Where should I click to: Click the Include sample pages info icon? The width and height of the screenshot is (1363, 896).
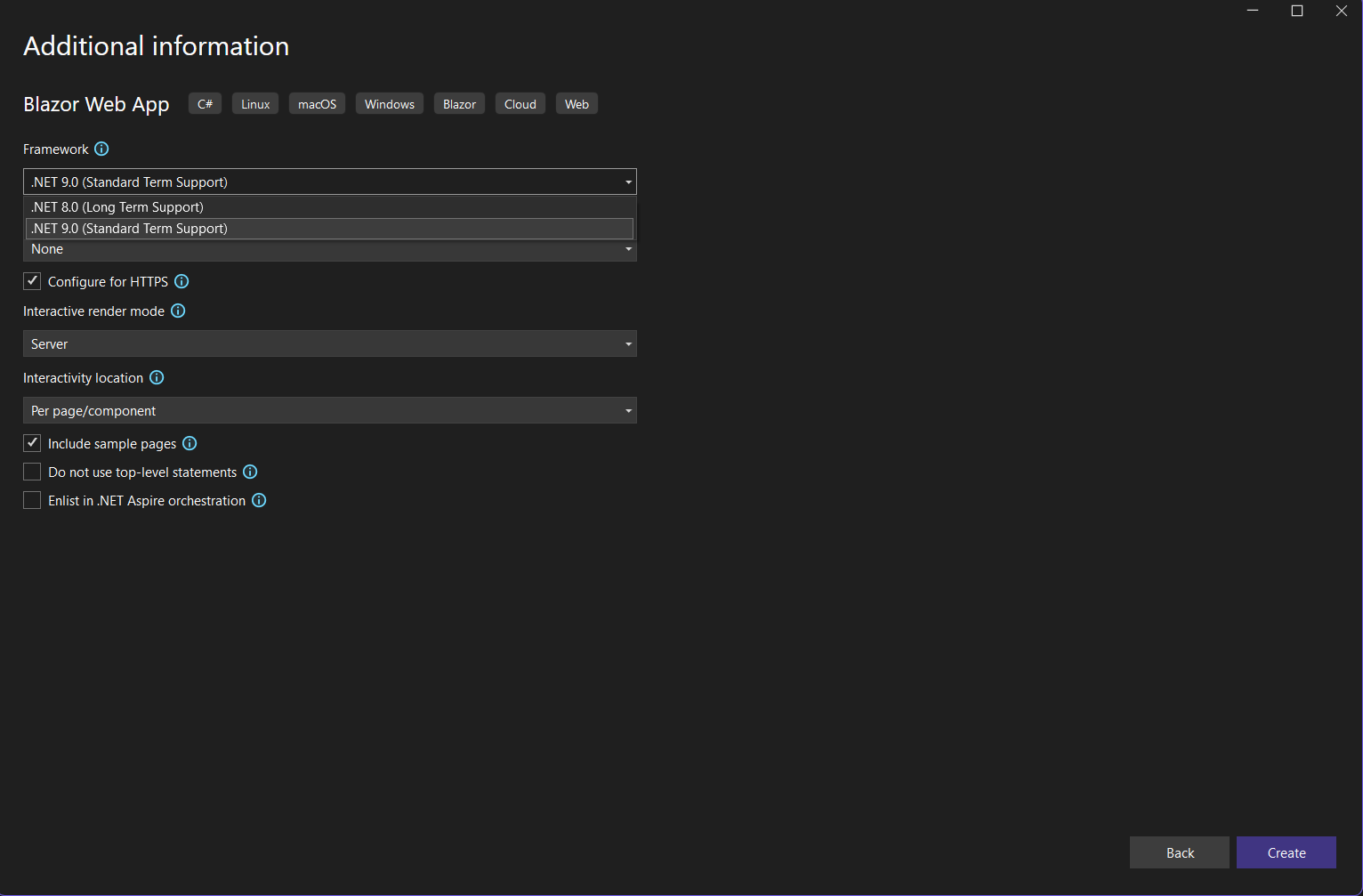point(190,443)
